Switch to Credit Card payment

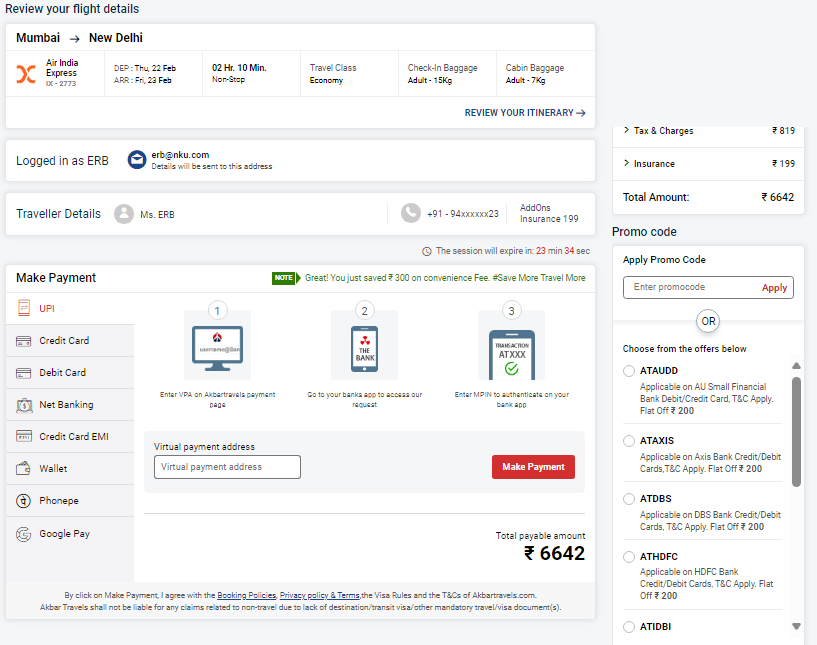70,341
